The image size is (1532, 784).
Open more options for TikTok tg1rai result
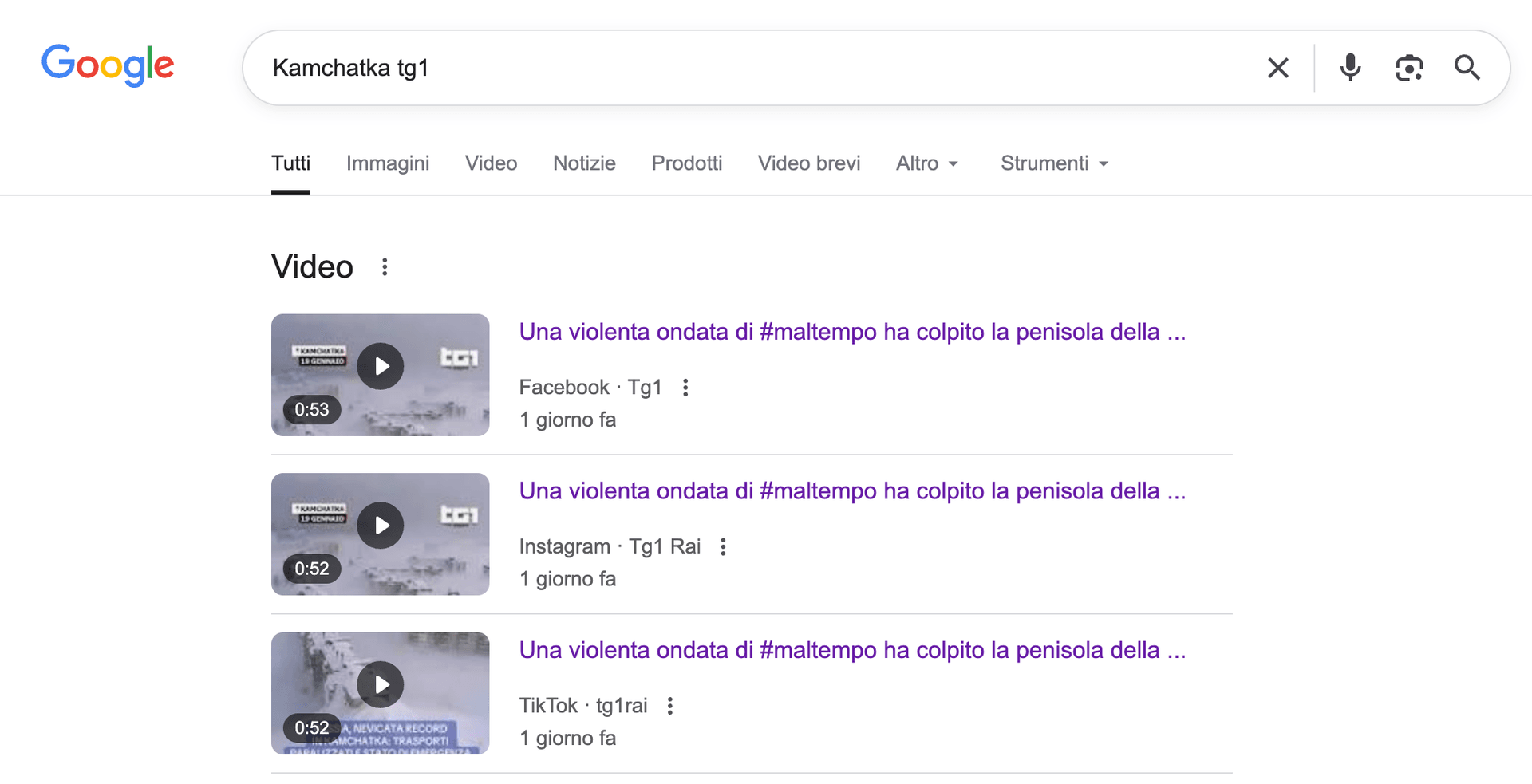(670, 706)
